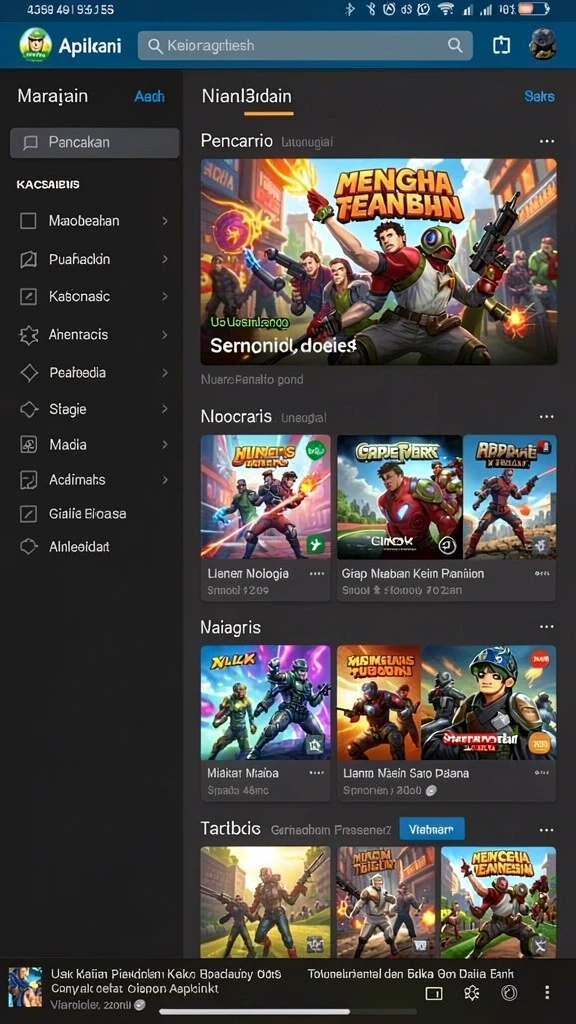576x1024 pixels.
Task: Click the Maobeahan sidebar icon
Action: (x=28, y=221)
